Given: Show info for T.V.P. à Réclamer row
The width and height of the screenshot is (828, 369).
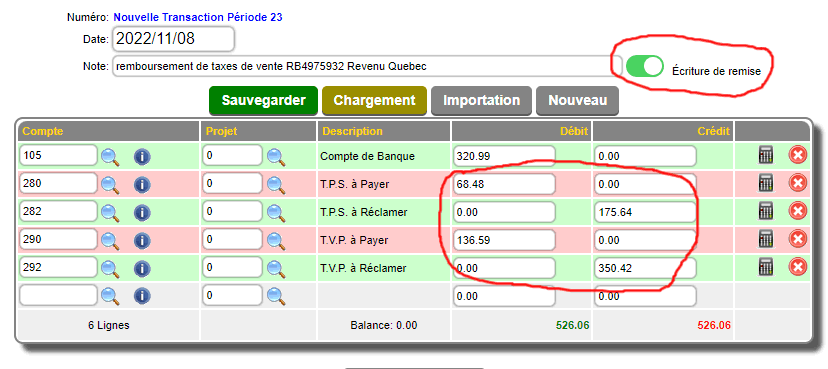Looking at the screenshot, I should click(142, 269).
